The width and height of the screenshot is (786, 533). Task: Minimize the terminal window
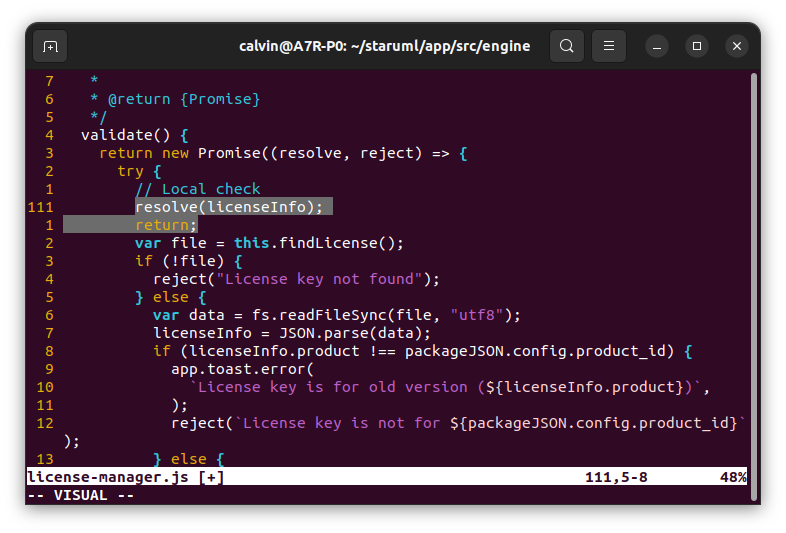coord(657,46)
